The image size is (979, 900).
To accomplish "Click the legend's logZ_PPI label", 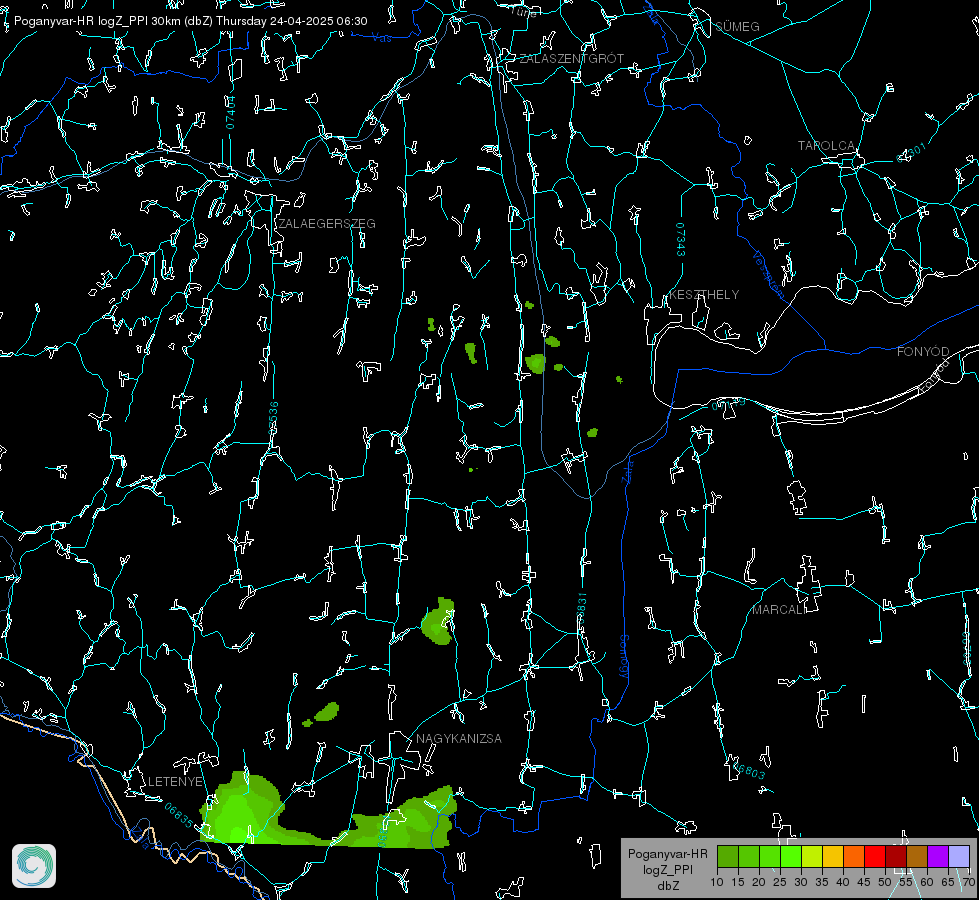I will pos(667,870).
